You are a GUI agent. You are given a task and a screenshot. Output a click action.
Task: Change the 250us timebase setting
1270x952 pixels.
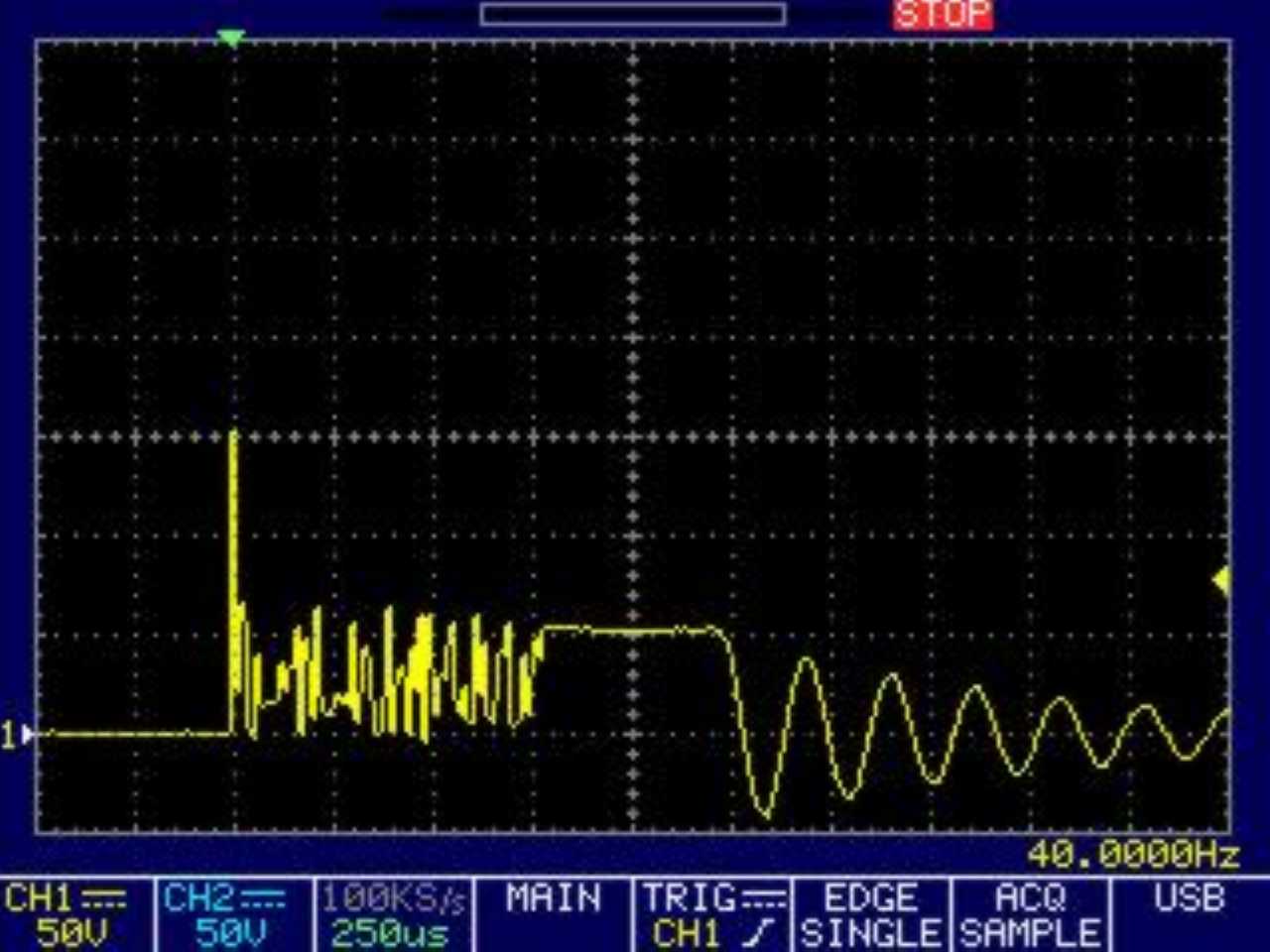[389, 933]
